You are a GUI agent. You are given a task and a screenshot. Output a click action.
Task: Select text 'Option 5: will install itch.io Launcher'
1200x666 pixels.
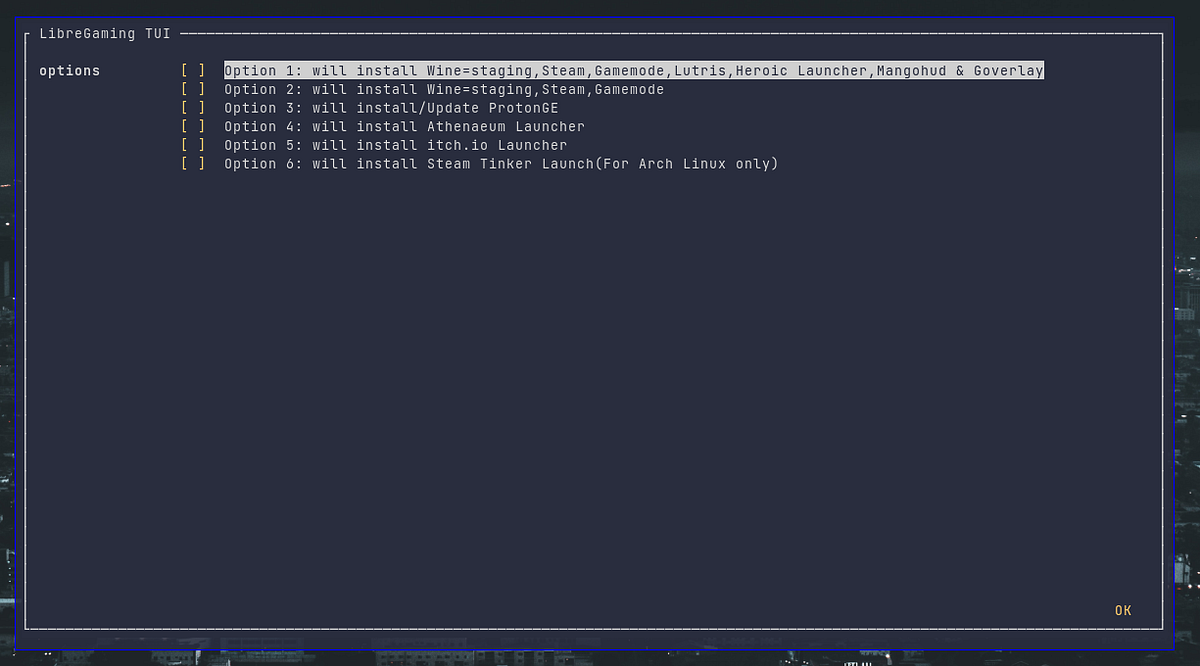(396, 145)
